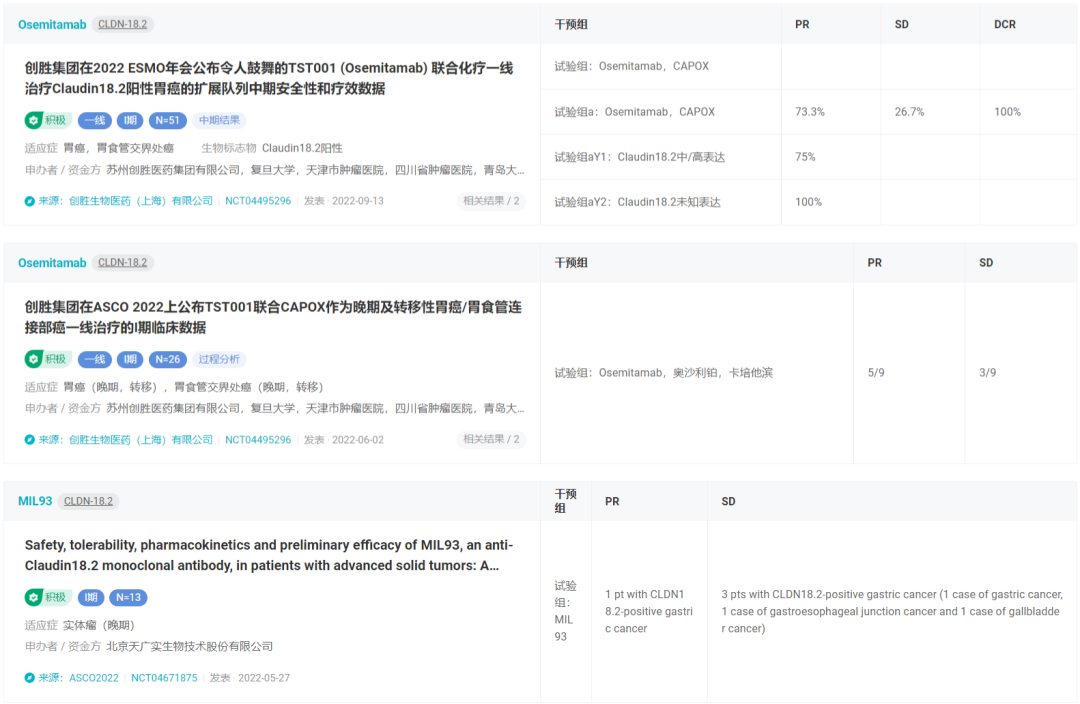Click DCR column header in first table
1080x704 pixels.
(x=1005, y=24)
